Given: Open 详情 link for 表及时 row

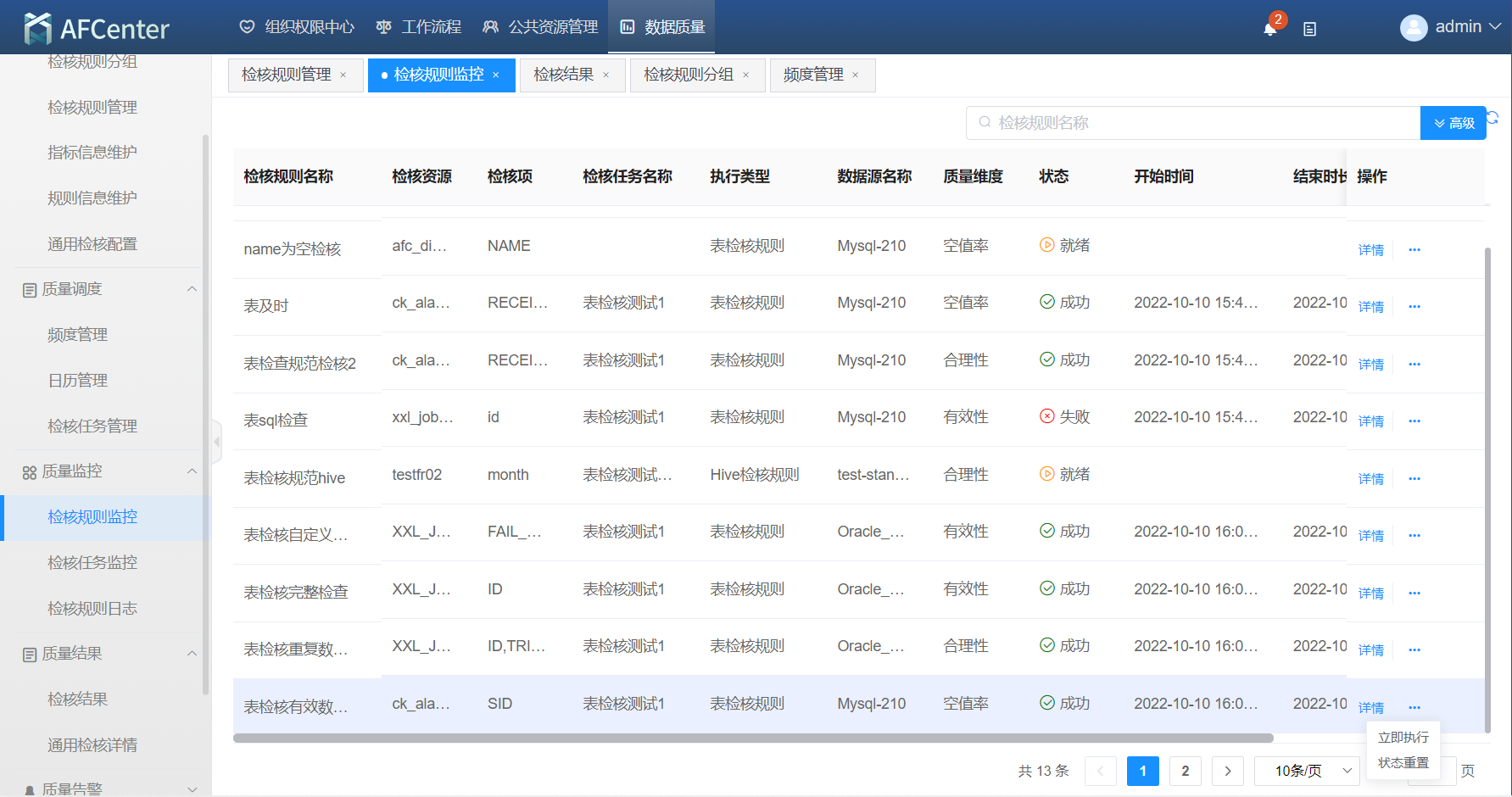Looking at the screenshot, I should [x=1370, y=307].
